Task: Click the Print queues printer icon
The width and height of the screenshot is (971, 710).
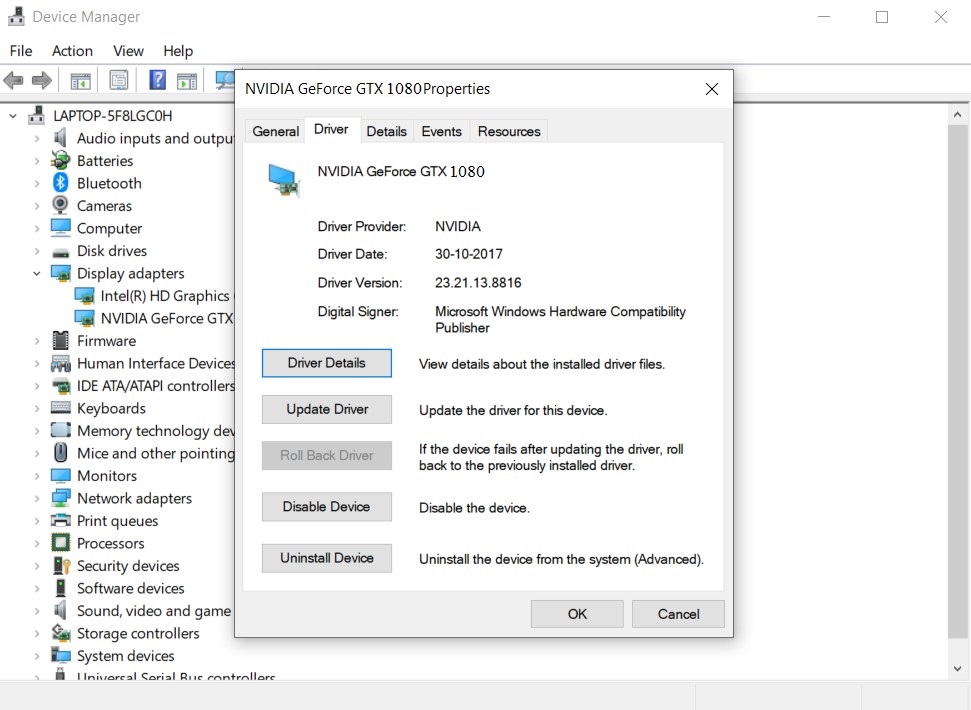Action: [61, 520]
